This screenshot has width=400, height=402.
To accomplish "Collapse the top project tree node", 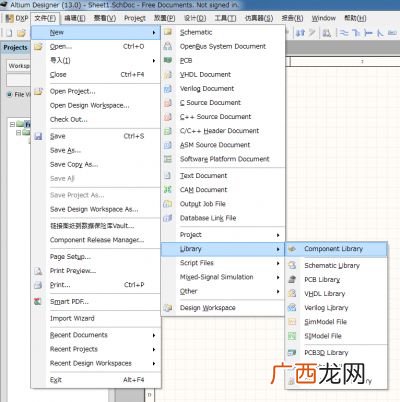I will pyautogui.click(x=12, y=124).
